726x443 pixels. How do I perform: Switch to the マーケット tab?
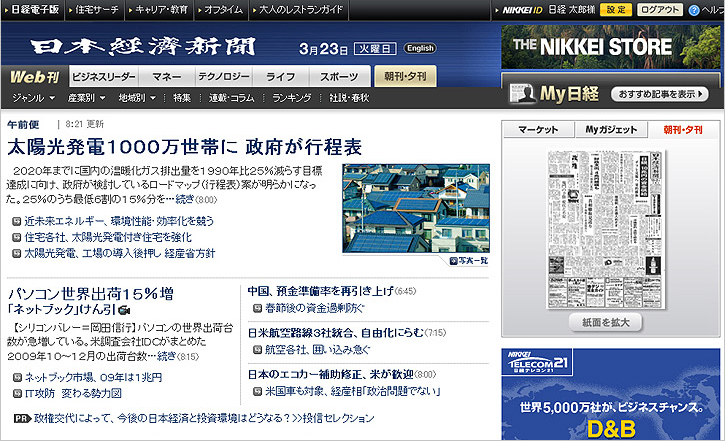click(x=536, y=130)
